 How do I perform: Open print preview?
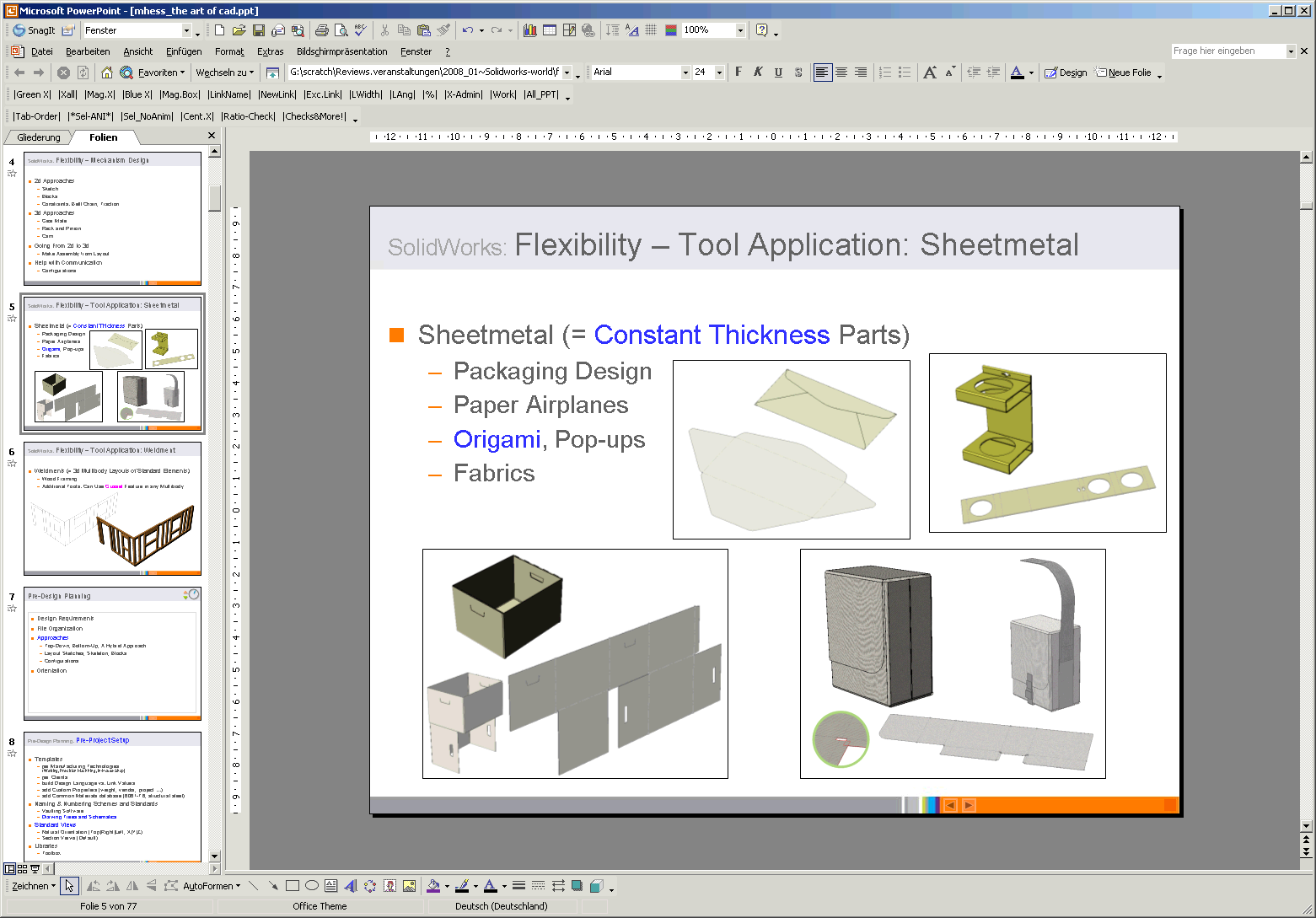341,30
